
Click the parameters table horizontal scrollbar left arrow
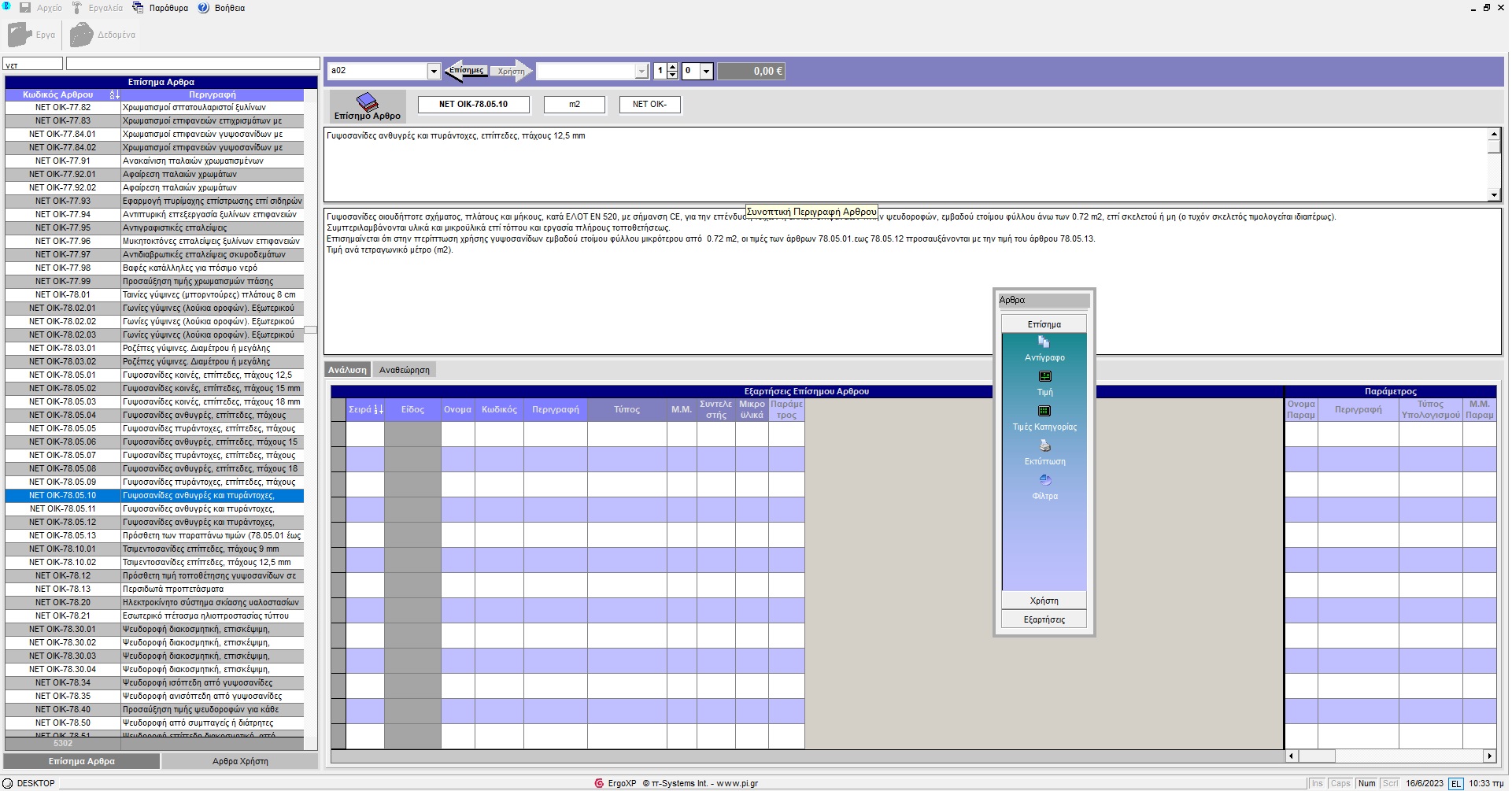click(x=1292, y=756)
